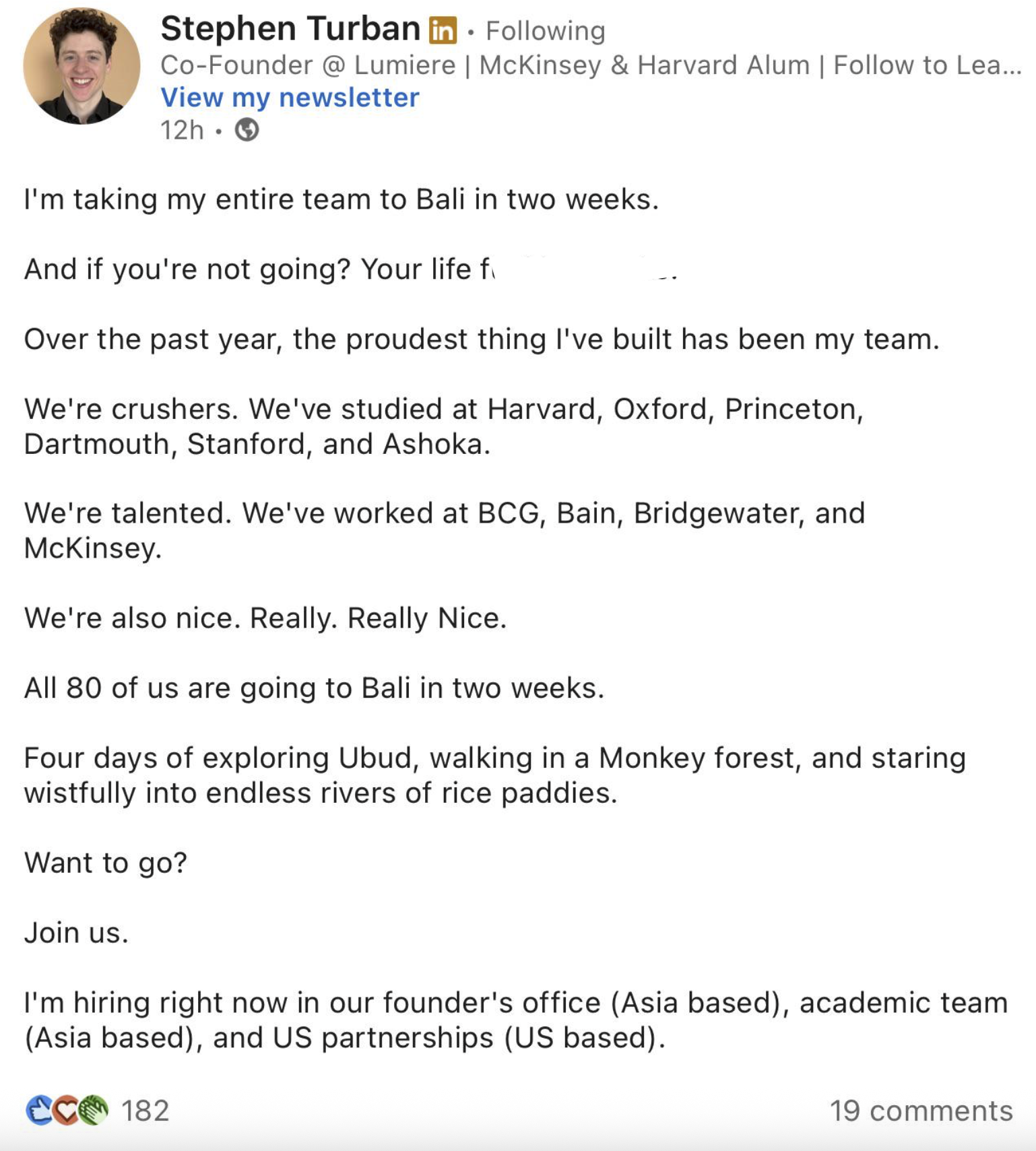
Task: View the 182 reactions count
Action: tap(145, 1111)
